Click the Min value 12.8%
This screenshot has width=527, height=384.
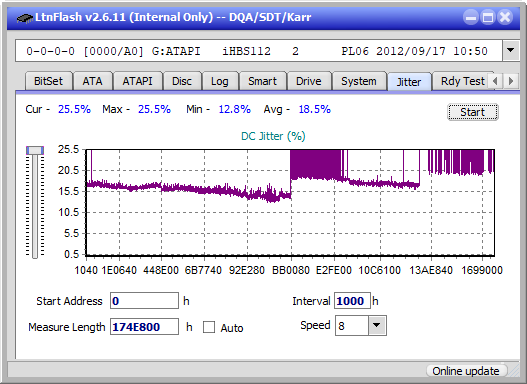pos(235,109)
